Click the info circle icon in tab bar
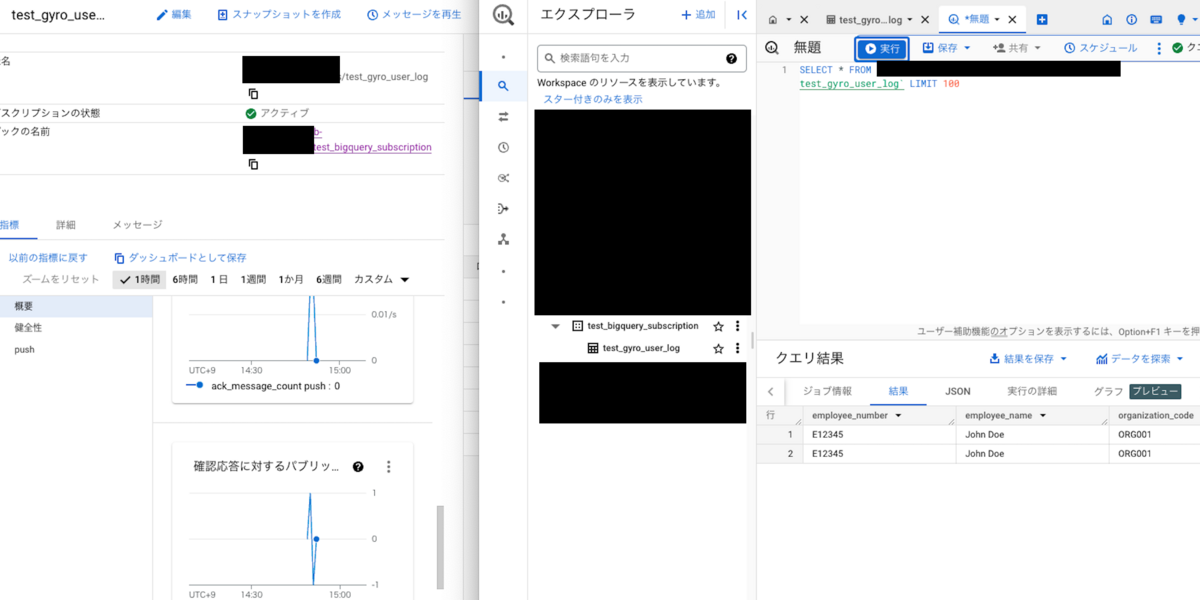This screenshot has width=1200, height=600. click(x=1131, y=19)
